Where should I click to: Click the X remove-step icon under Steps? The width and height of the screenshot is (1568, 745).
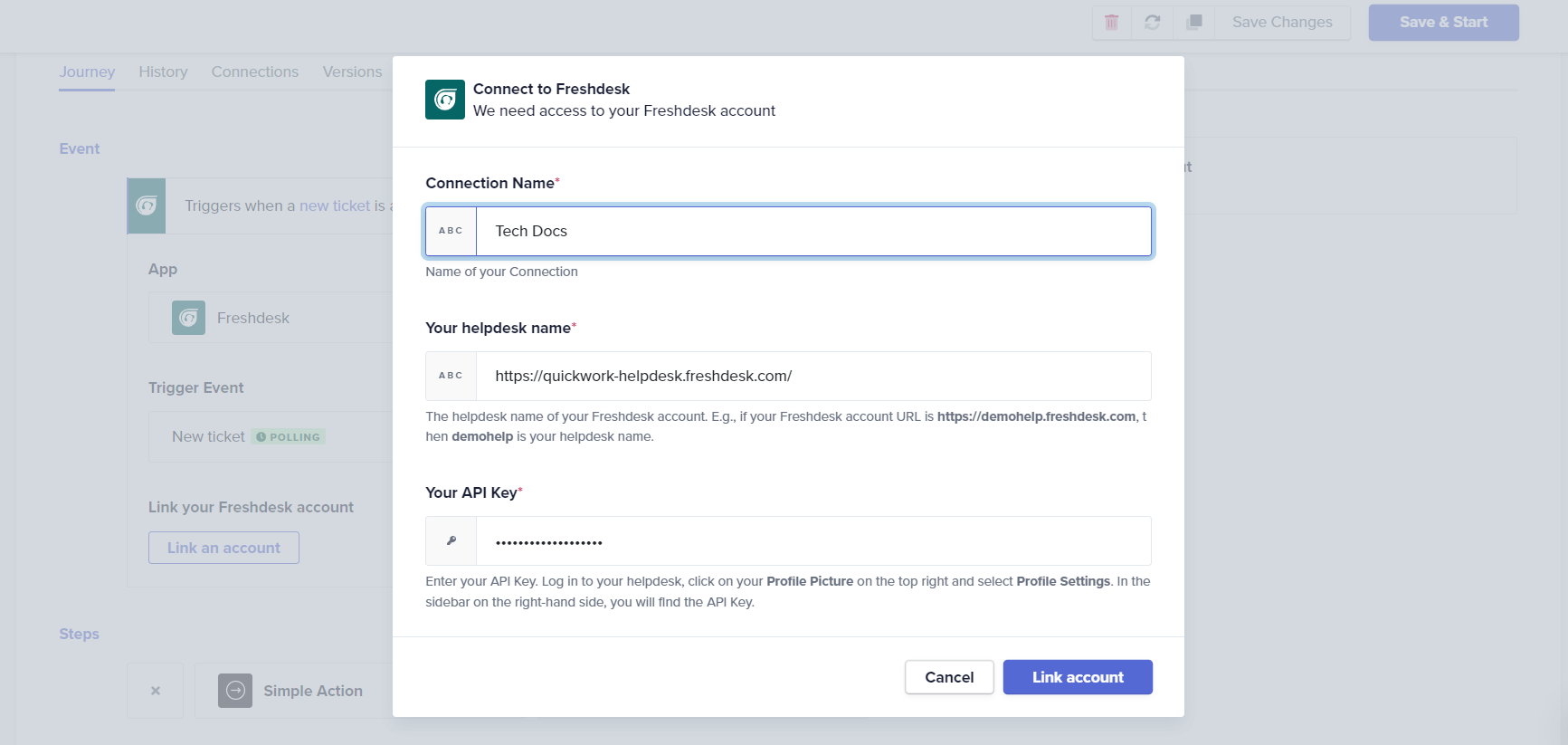click(x=156, y=691)
